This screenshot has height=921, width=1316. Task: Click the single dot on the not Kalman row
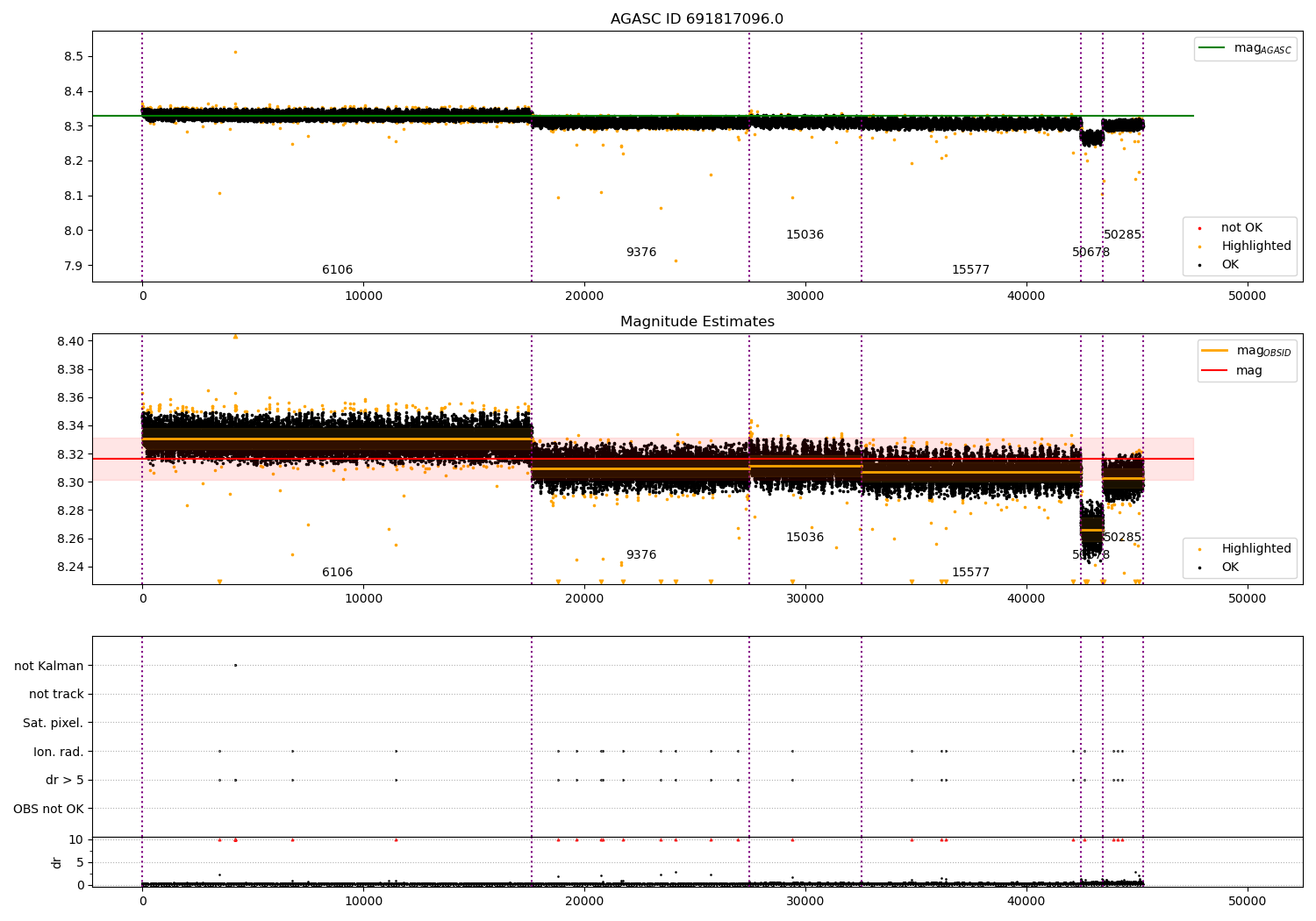pos(235,665)
